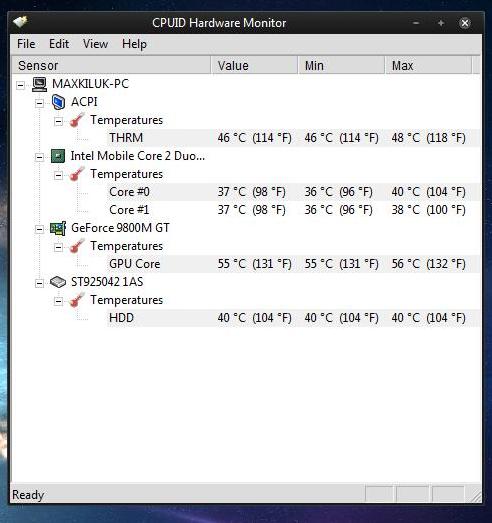Select the Core #0 sensor row
Image resolution: width=492 pixels, height=523 pixels.
294,192
